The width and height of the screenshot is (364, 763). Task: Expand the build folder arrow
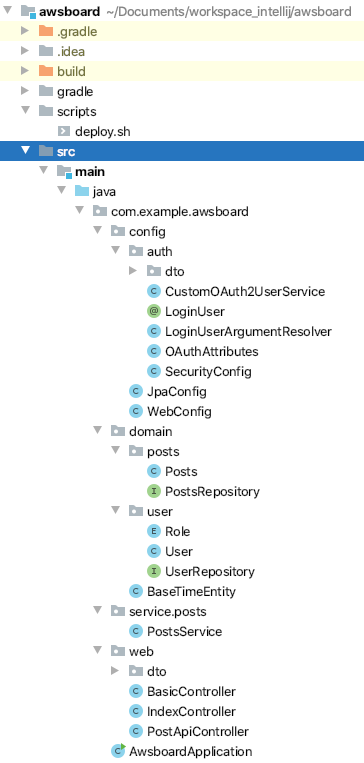pos(25,72)
